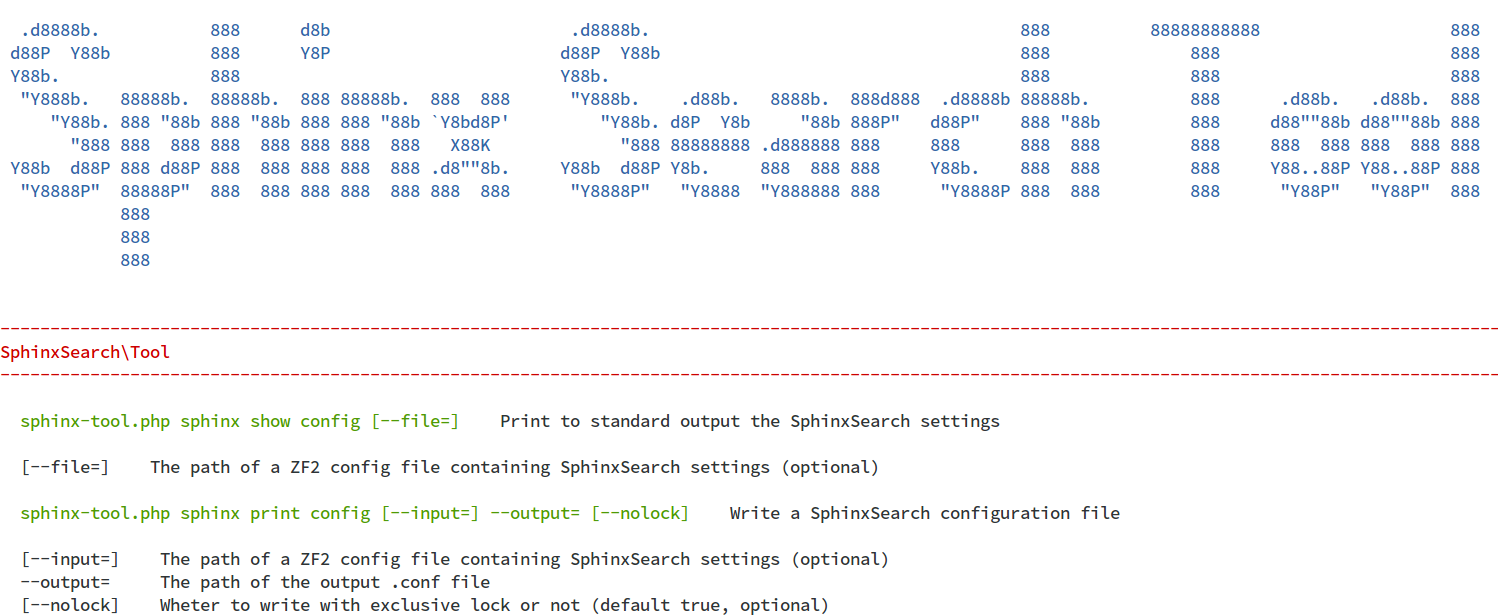Click the '[--file=]' option description line
The image size is (1498, 615).
coord(450,467)
